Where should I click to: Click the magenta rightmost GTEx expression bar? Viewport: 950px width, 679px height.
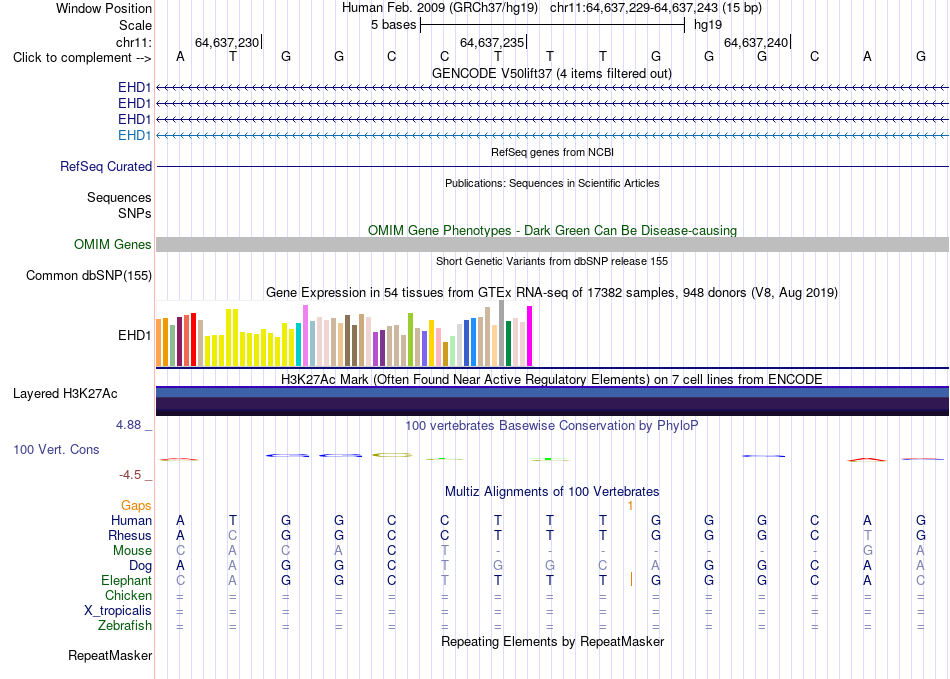pyautogui.click(x=530, y=336)
